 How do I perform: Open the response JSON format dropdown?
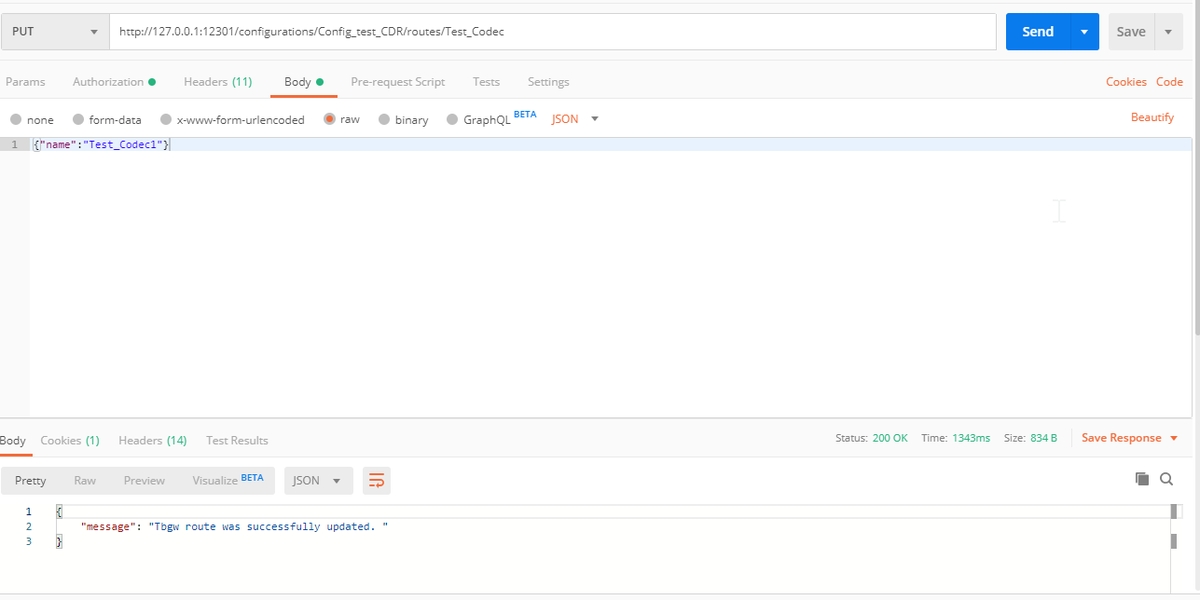coord(316,481)
